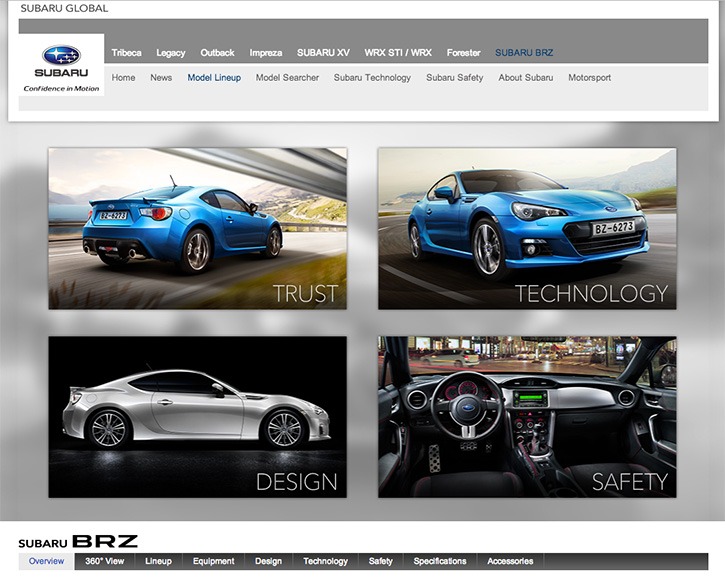Switch to the Lineup tab
Screen dimensions: 725x584
158,561
